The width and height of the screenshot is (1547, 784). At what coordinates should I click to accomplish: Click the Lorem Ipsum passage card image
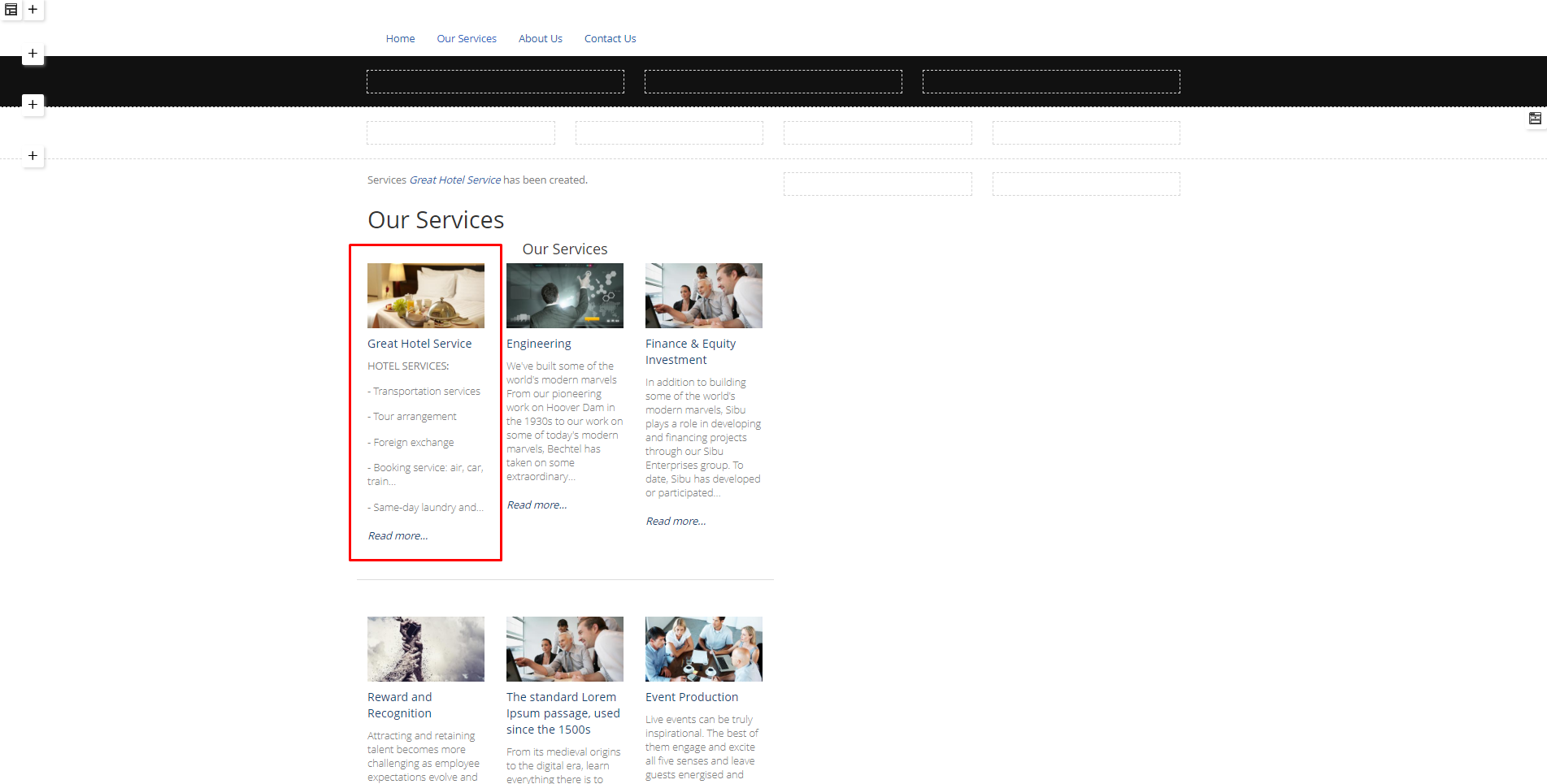point(565,649)
